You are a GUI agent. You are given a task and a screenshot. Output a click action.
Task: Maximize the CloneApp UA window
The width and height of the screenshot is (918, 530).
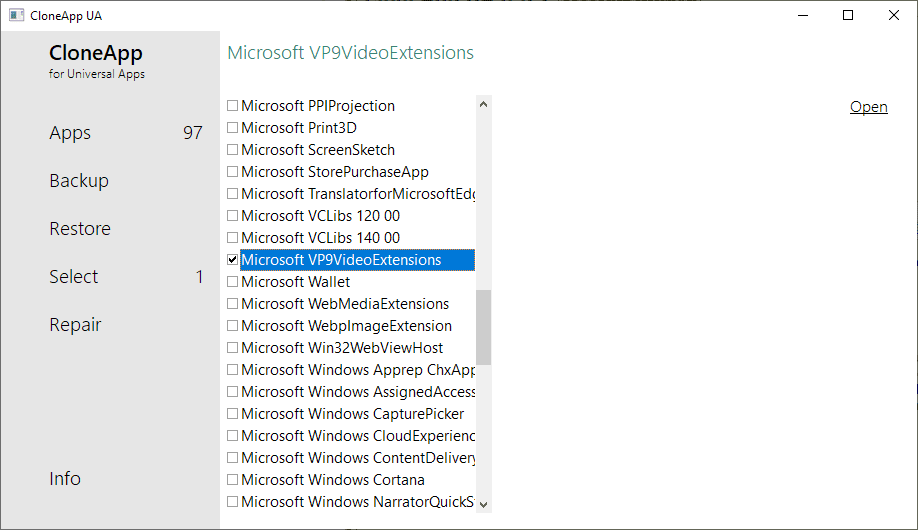[x=848, y=15]
